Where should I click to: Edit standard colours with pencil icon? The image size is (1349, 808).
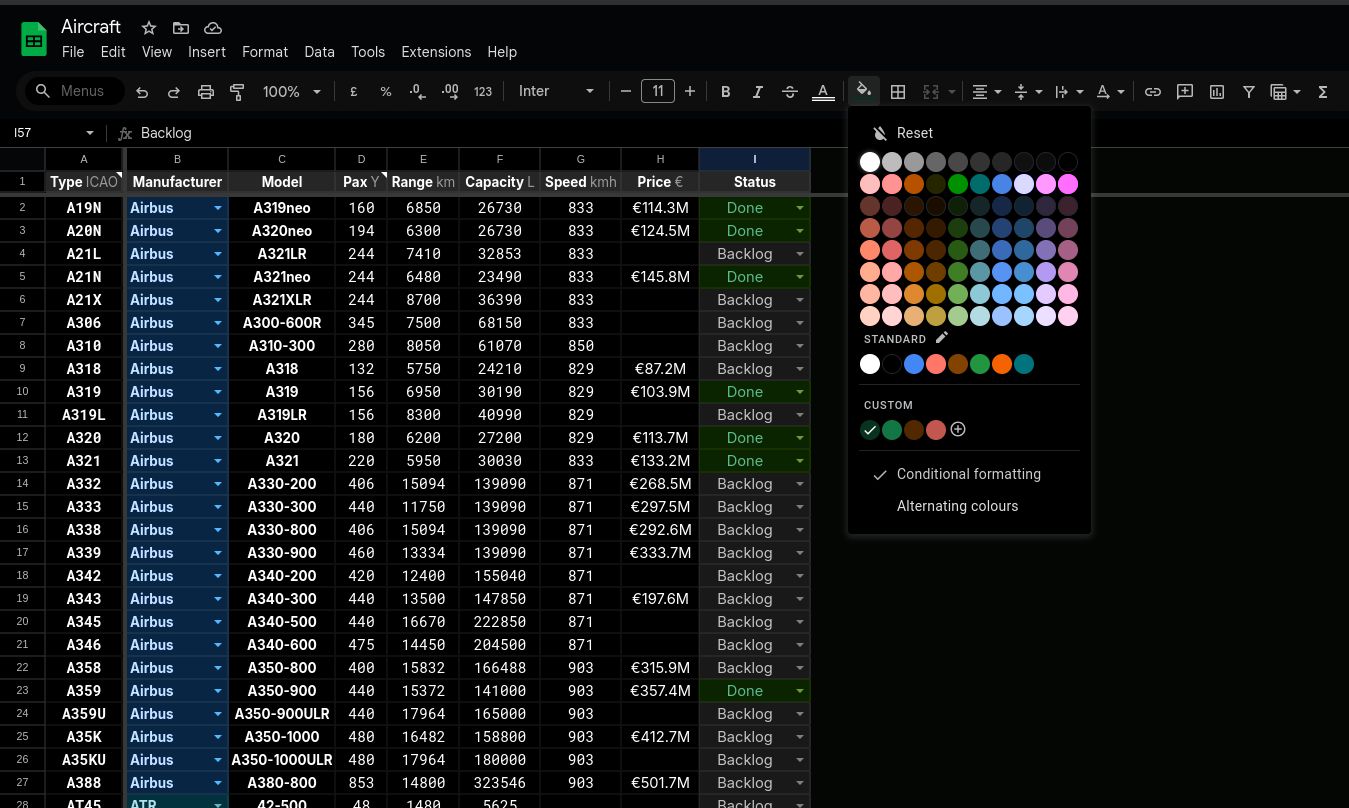tap(941, 339)
